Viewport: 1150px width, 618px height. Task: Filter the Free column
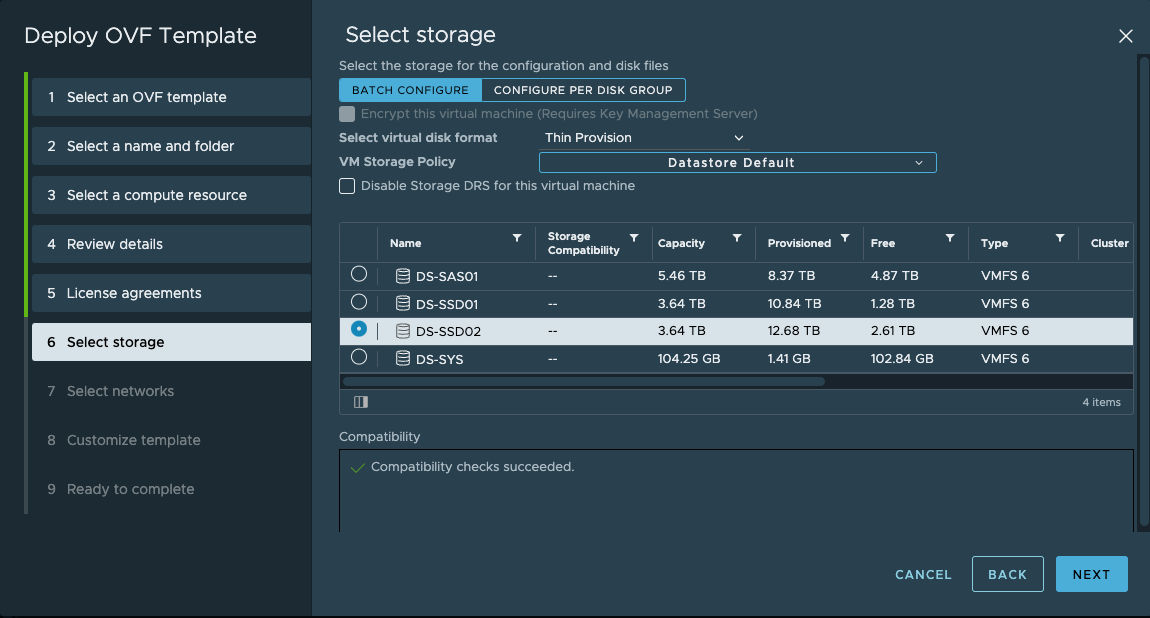950,238
